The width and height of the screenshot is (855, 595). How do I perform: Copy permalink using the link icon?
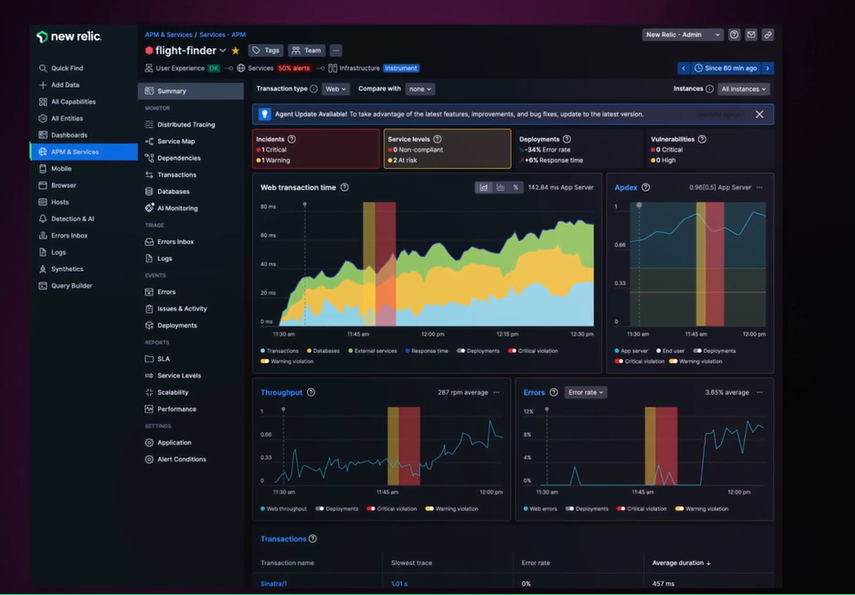click(x=767, y=35)
